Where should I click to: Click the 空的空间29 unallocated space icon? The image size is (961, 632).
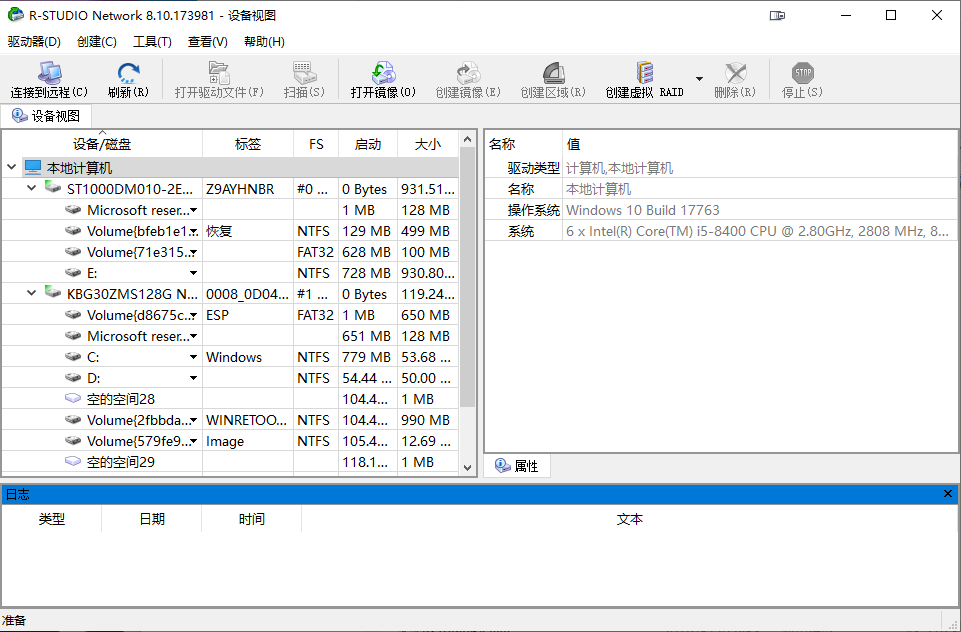pyautogui.click(x=73, y=461)
